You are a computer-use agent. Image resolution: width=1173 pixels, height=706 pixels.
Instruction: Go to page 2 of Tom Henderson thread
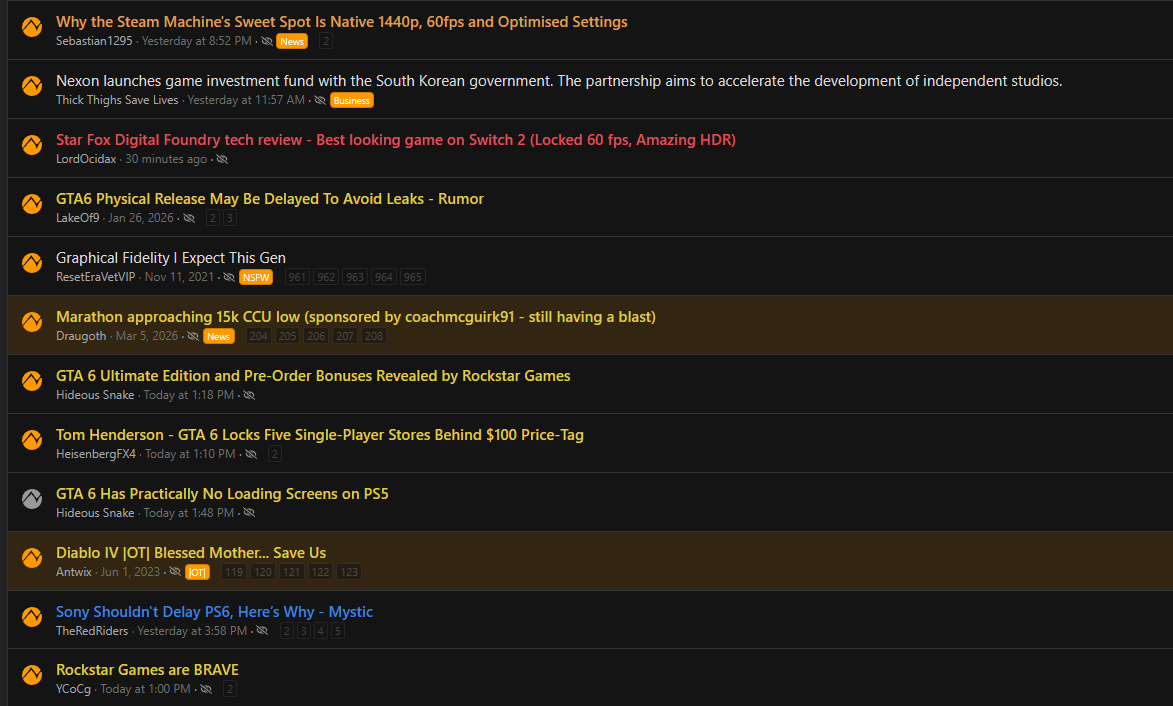tap(275, 454)
